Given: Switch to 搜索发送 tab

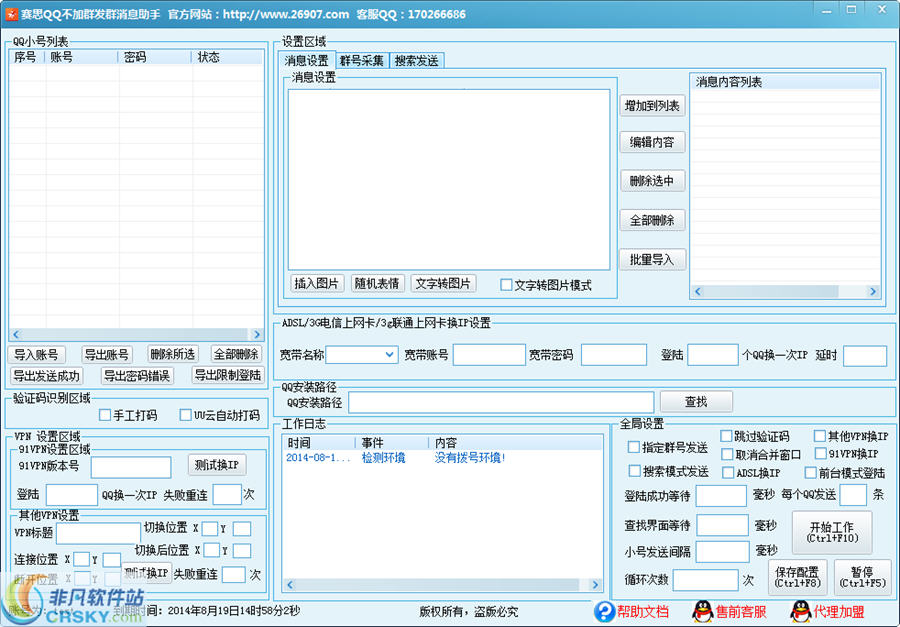Looking at the screenshot, I should [416, 60].
